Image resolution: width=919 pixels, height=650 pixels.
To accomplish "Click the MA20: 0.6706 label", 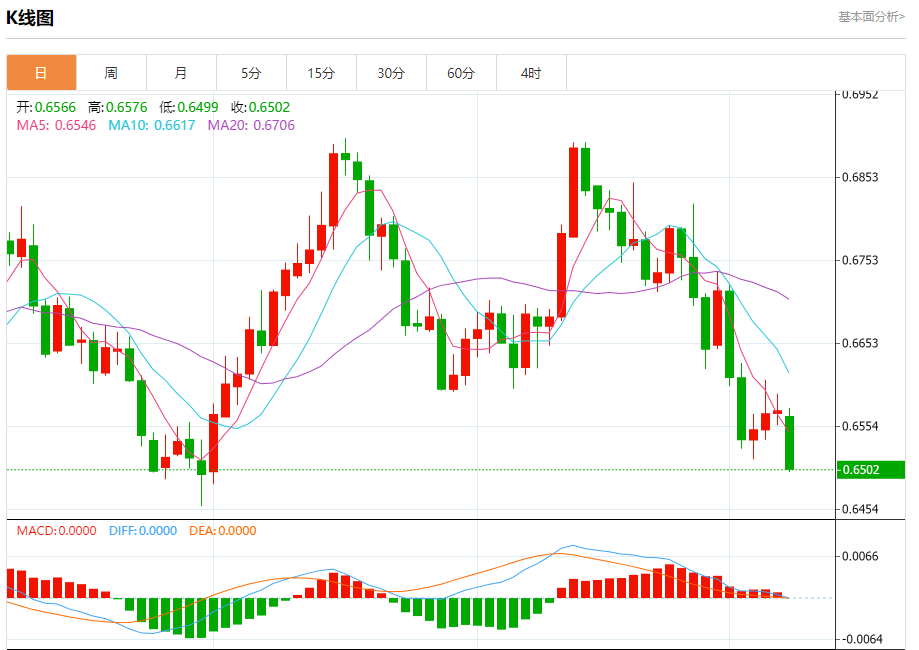I will [251, 125].
